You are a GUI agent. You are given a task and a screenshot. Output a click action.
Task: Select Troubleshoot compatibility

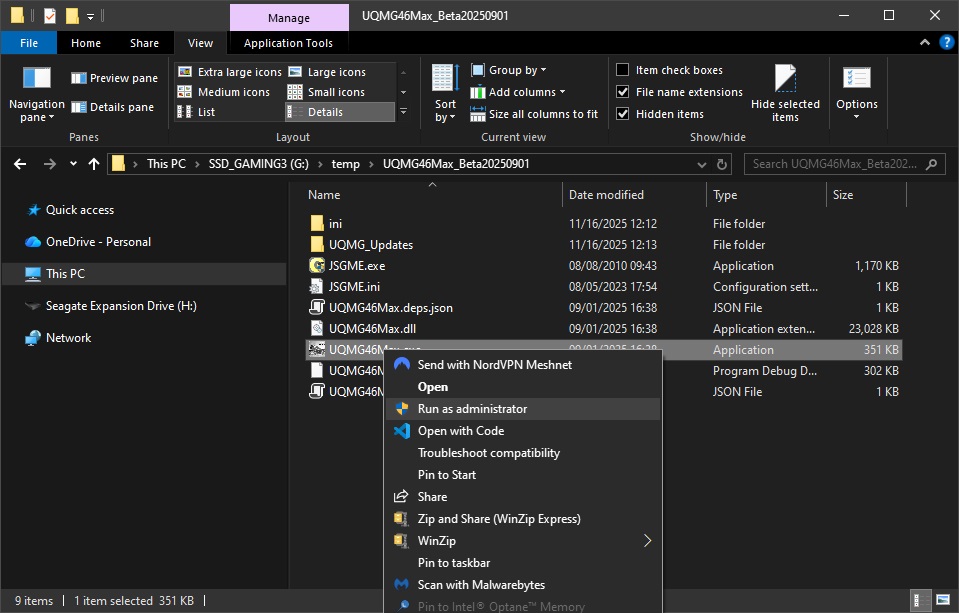click(x=523, y=453)
